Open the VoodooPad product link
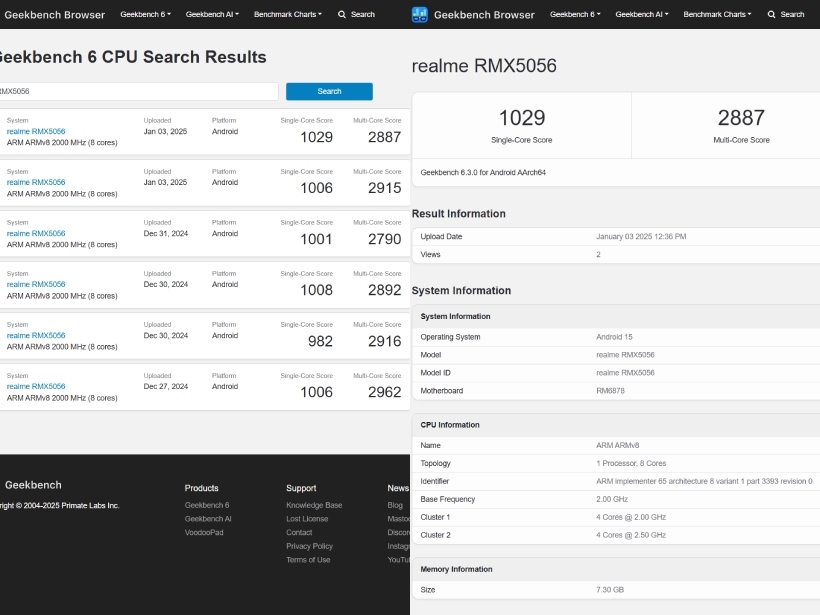This screenshot has width=820, height=615. click(204, 532)
